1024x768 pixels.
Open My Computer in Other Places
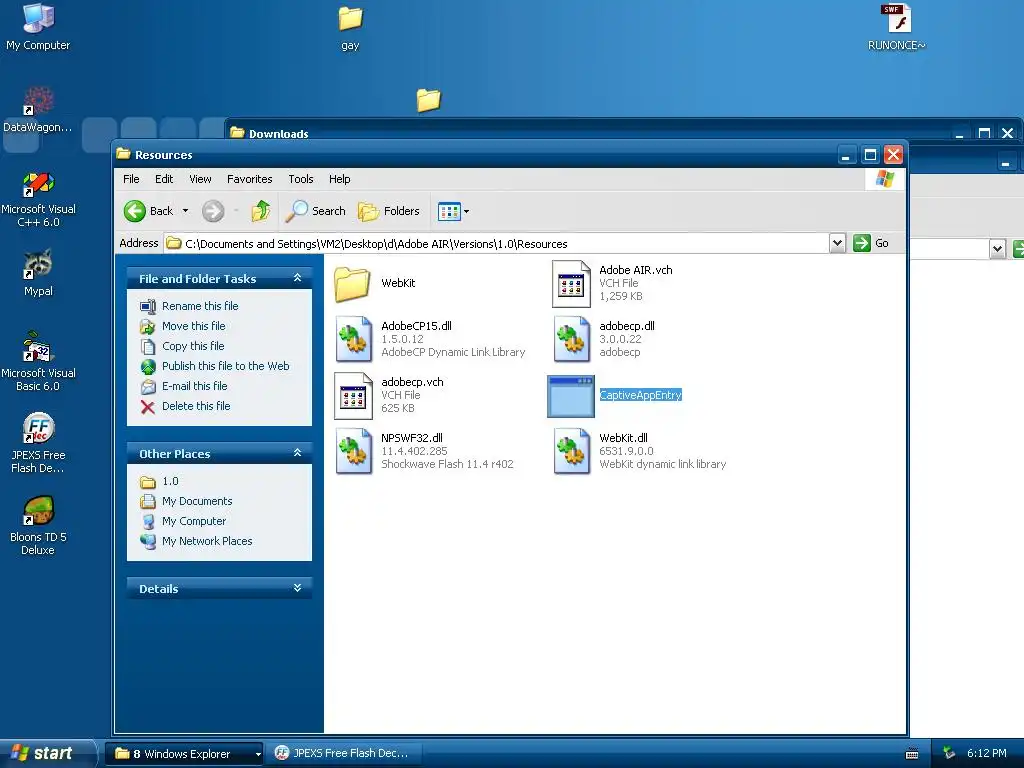pos(194,521)
